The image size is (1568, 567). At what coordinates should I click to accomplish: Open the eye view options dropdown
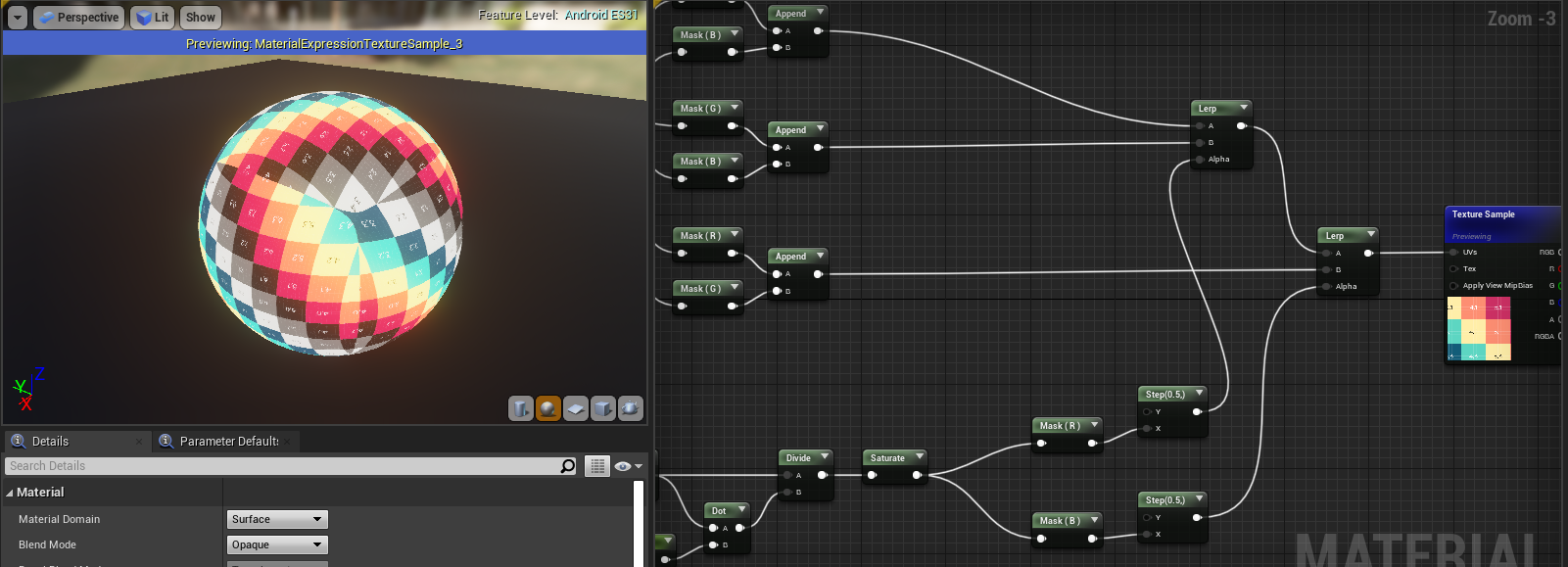[628, 466]
